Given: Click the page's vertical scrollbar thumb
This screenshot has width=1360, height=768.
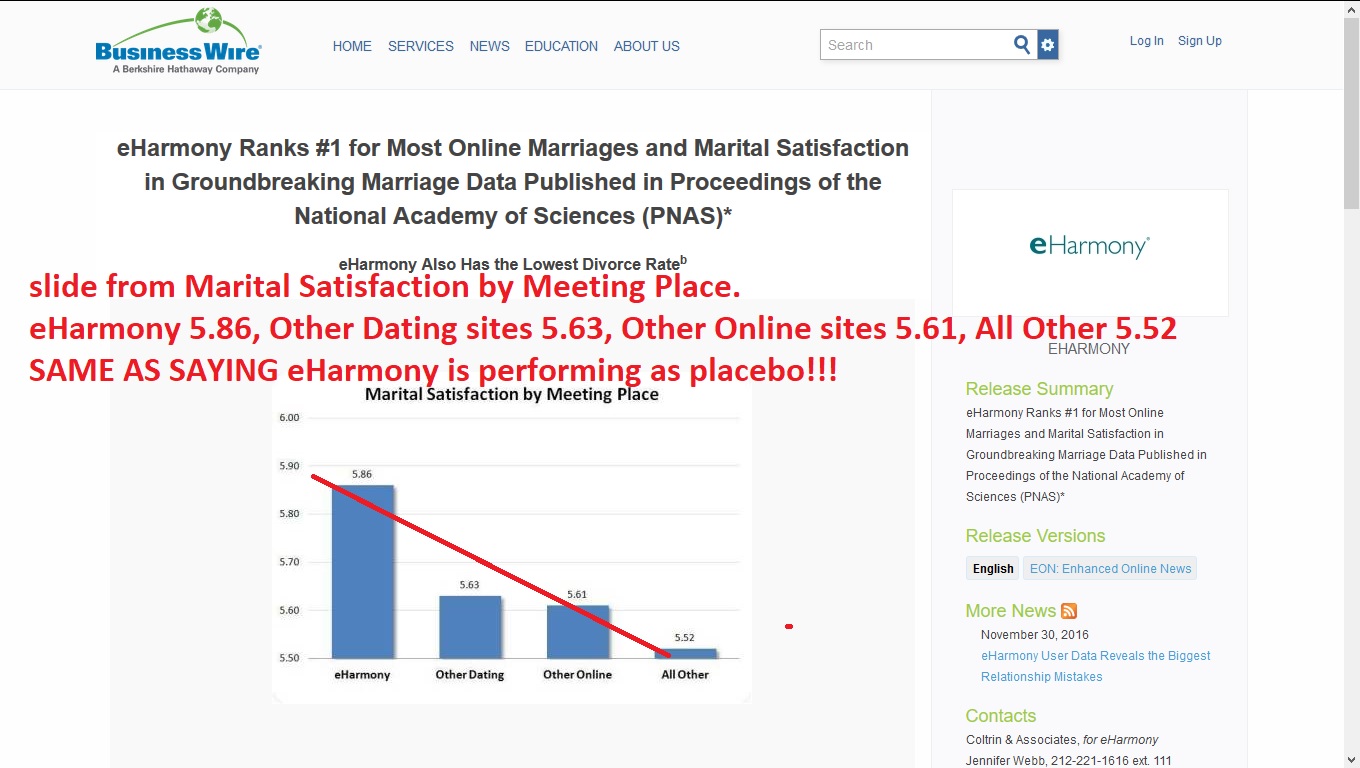Looking at the screenshot, I should coord(1351,112).
